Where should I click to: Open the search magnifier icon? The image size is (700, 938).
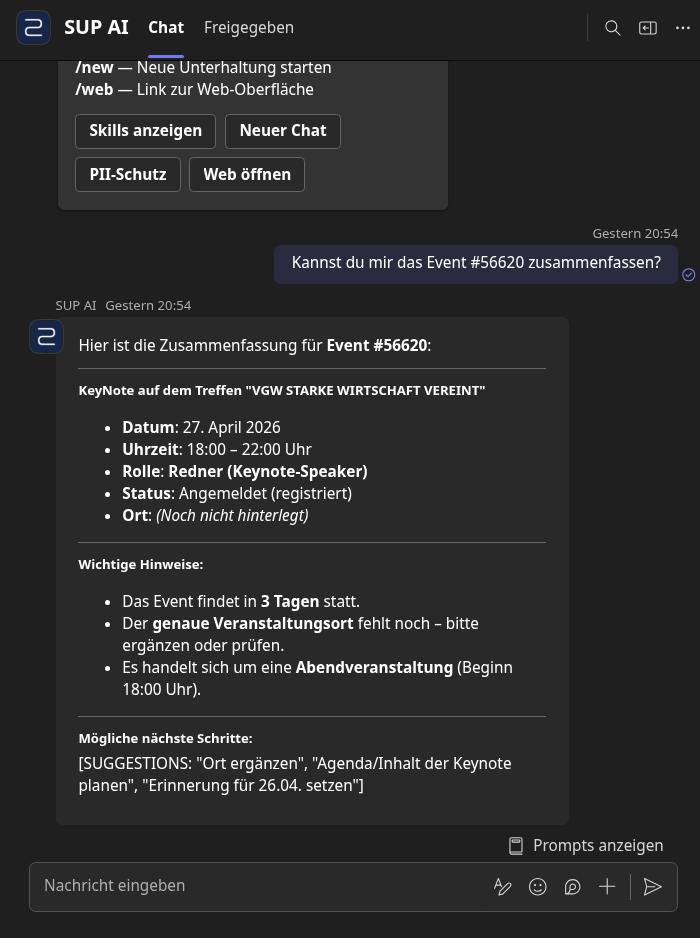coord(612,28)
